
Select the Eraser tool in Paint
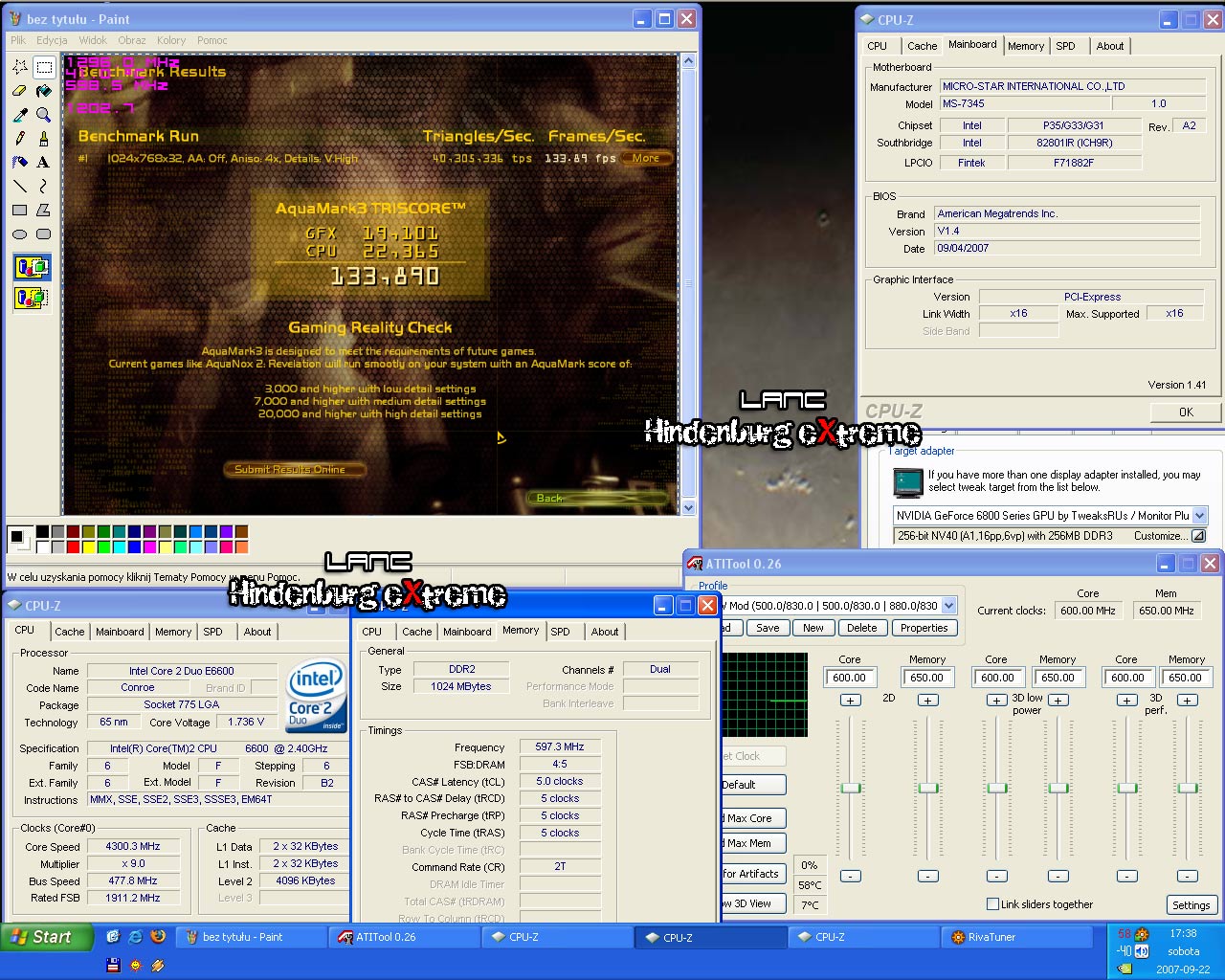pyautogui.click(x=20, y=91)
